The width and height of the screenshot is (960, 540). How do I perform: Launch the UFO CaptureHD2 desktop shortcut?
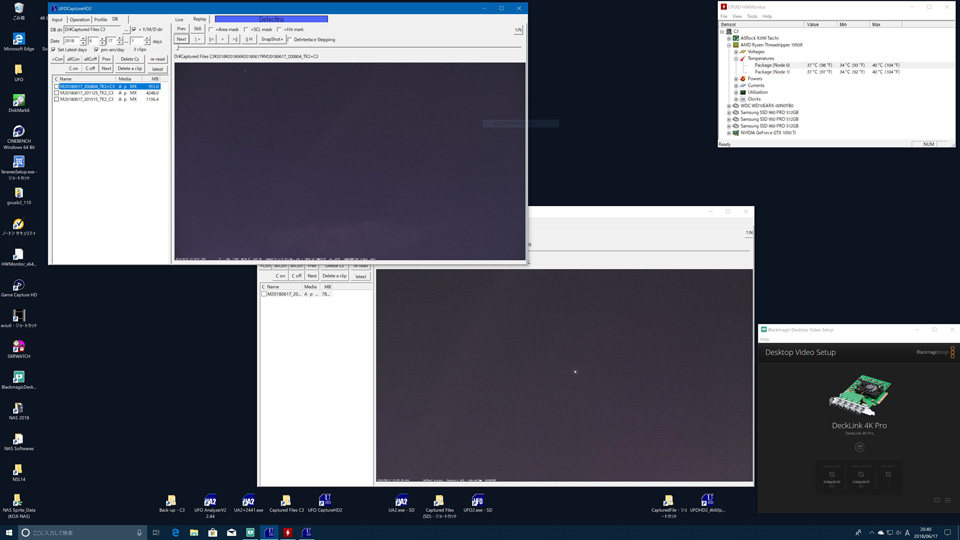click(x=324, y=503)
